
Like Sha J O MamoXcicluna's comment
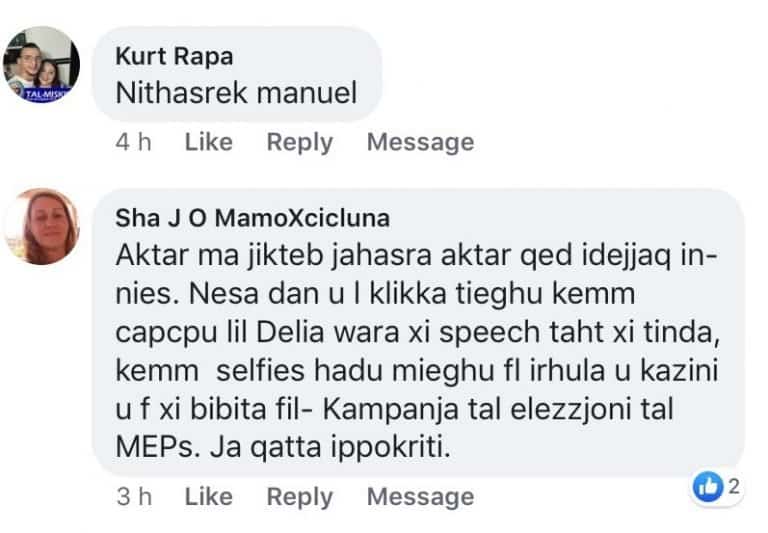[x=209, y=496]
